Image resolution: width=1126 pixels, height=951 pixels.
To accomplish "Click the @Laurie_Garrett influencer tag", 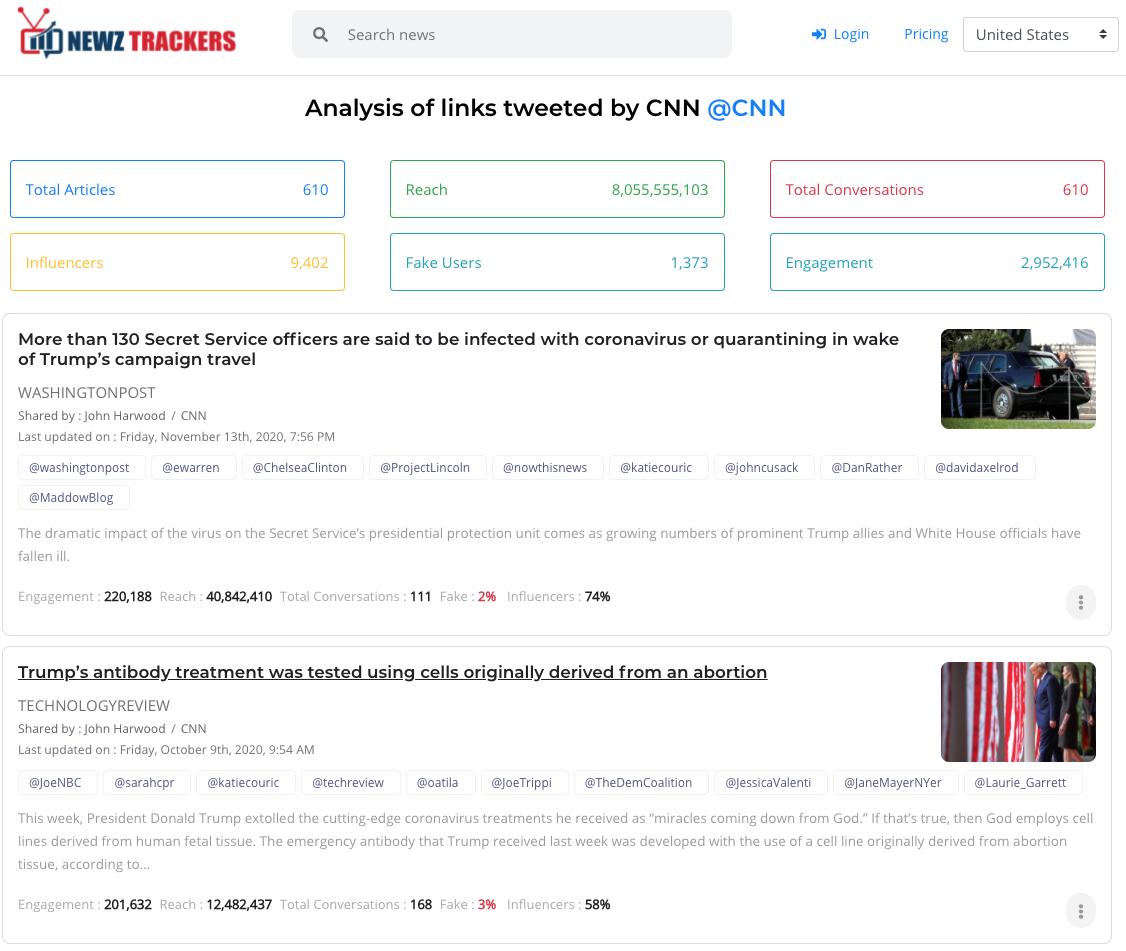I will (1023, 783).
